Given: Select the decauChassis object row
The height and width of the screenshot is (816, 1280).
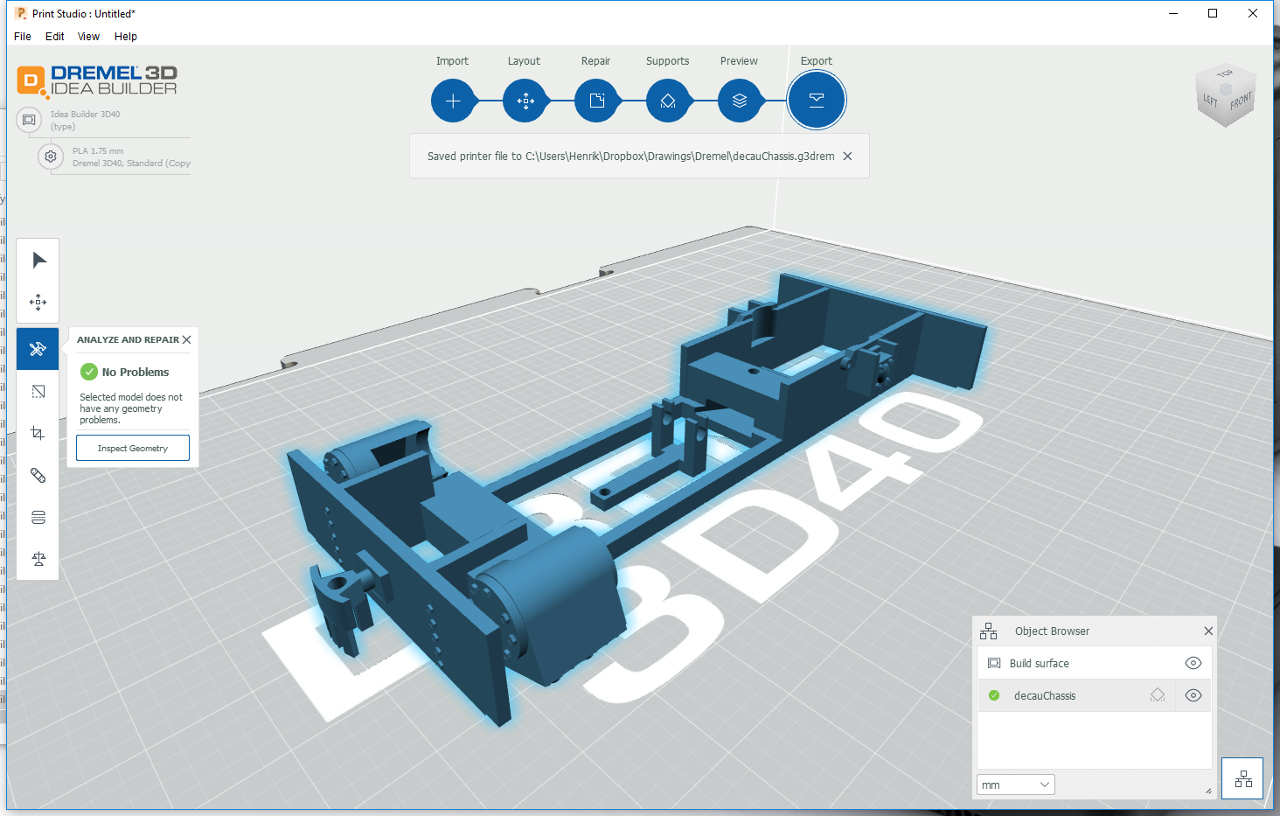Looking at the screenshot, I should pos(1094,695).
